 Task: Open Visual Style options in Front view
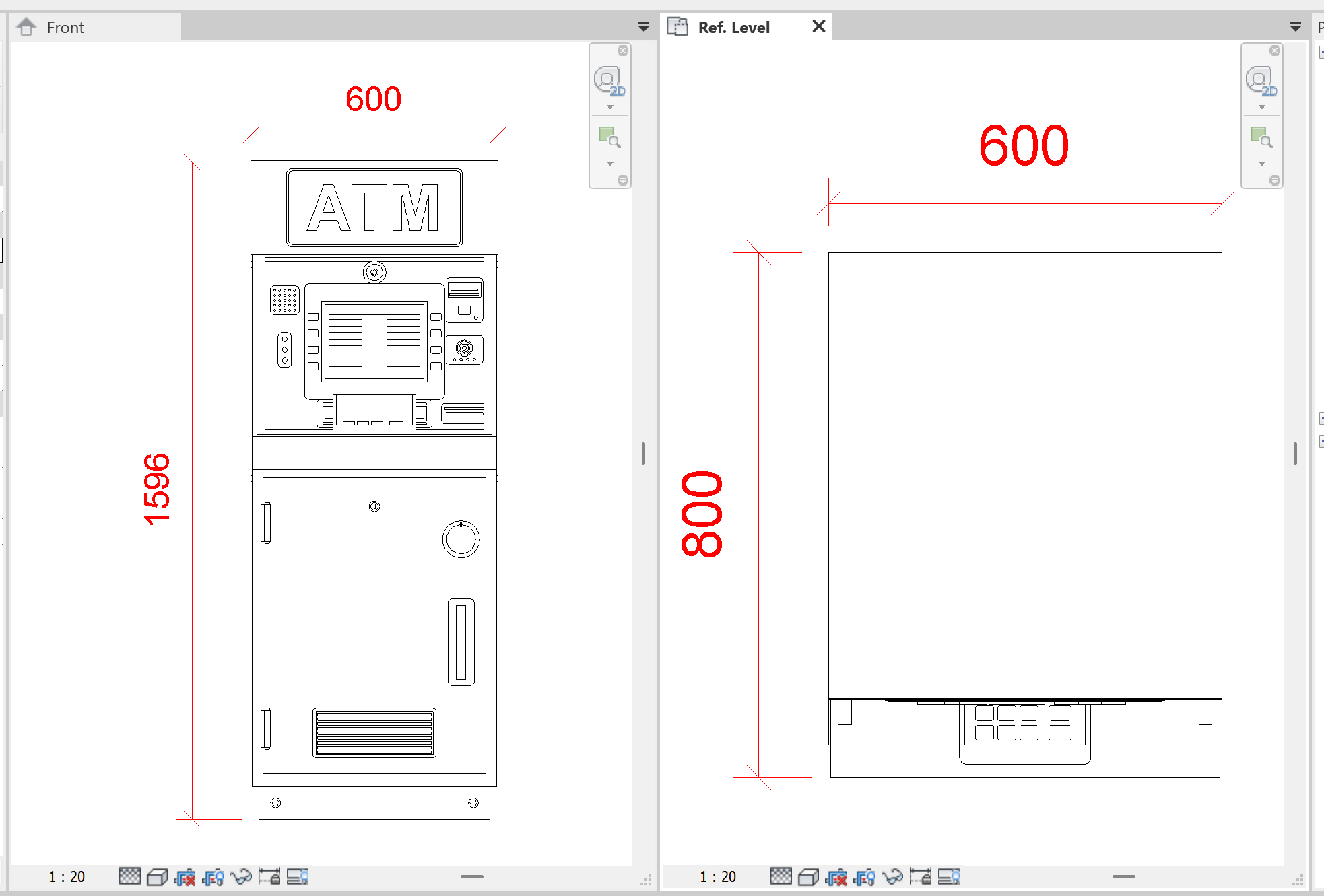coord(157,876)
